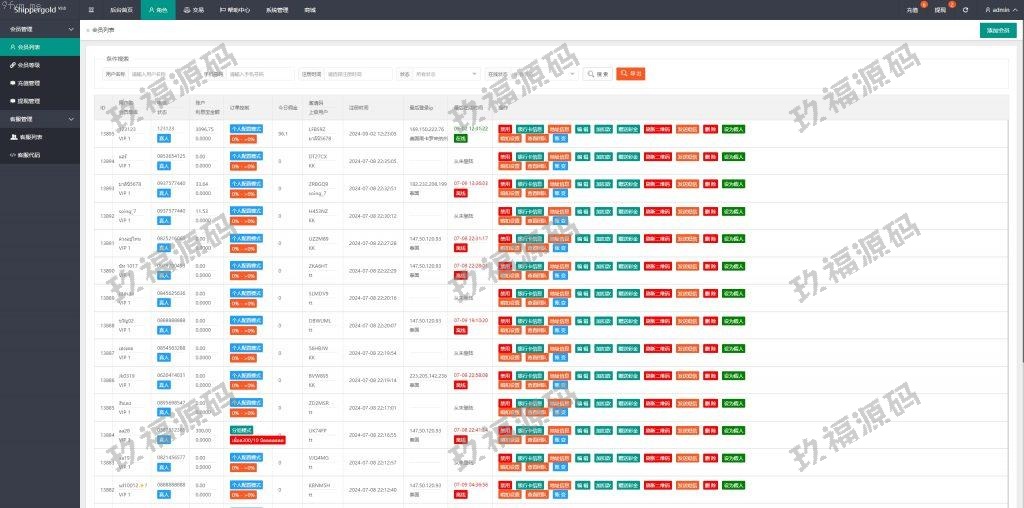
Task: Switch to the 交易 top tab
Action: pyautogui.click(x=194, y=9)
